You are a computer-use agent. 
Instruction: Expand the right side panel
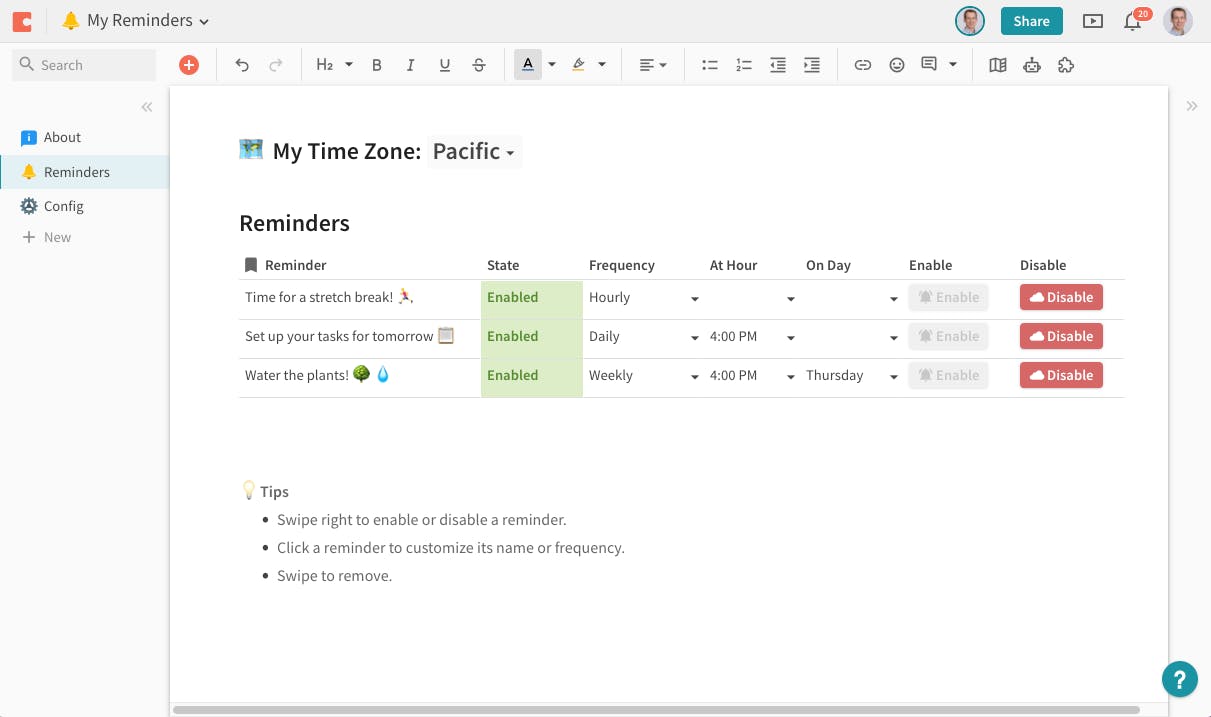coord(1191,106)
